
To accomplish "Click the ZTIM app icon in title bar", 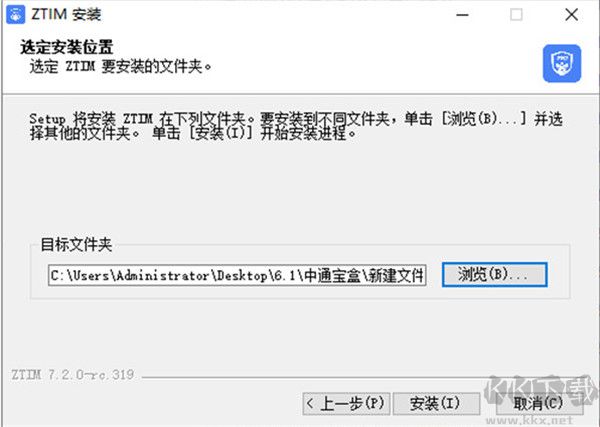I will click(16, 15).
